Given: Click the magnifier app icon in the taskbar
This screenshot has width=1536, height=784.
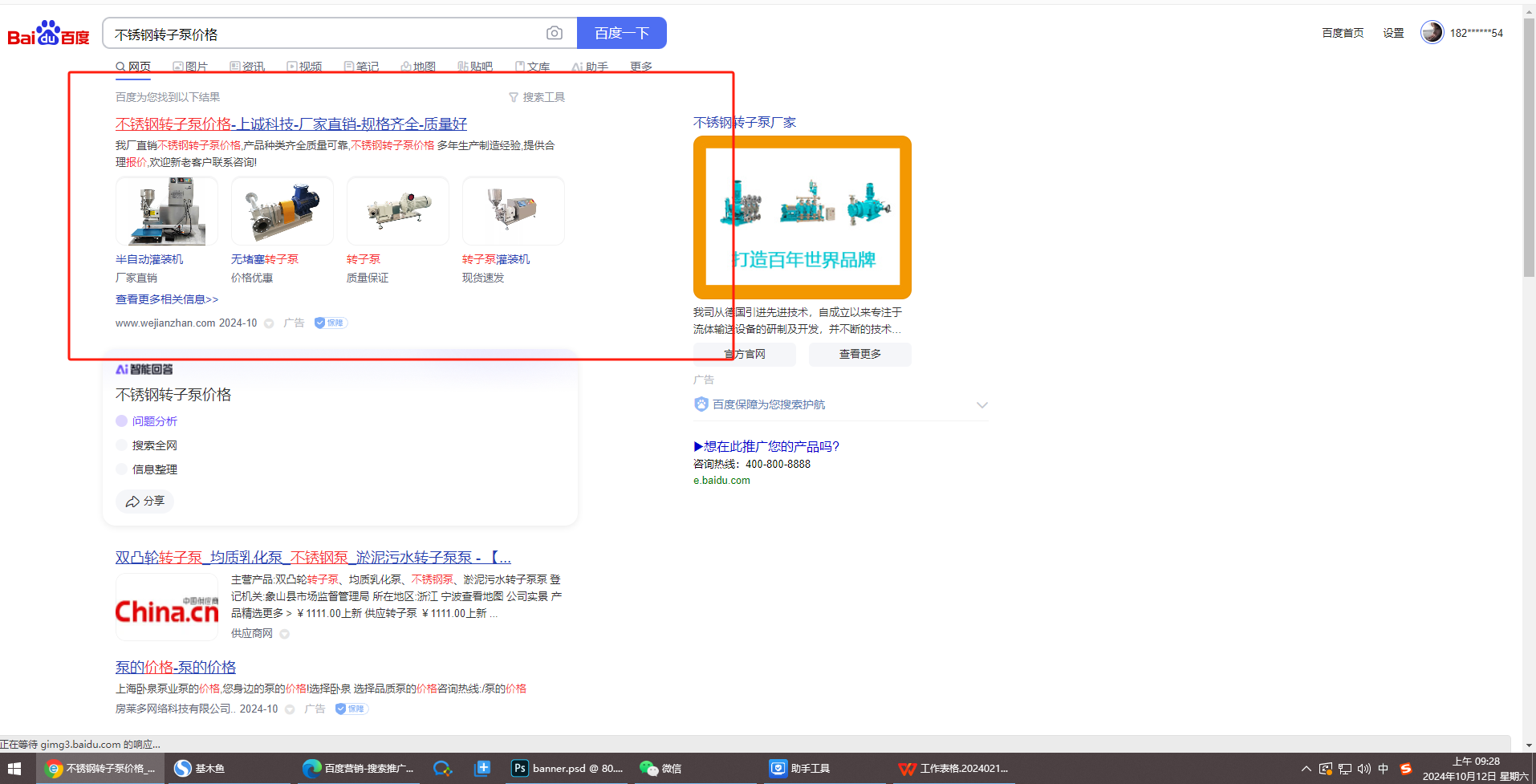Looking at the screenshot, I should [442, 769].
